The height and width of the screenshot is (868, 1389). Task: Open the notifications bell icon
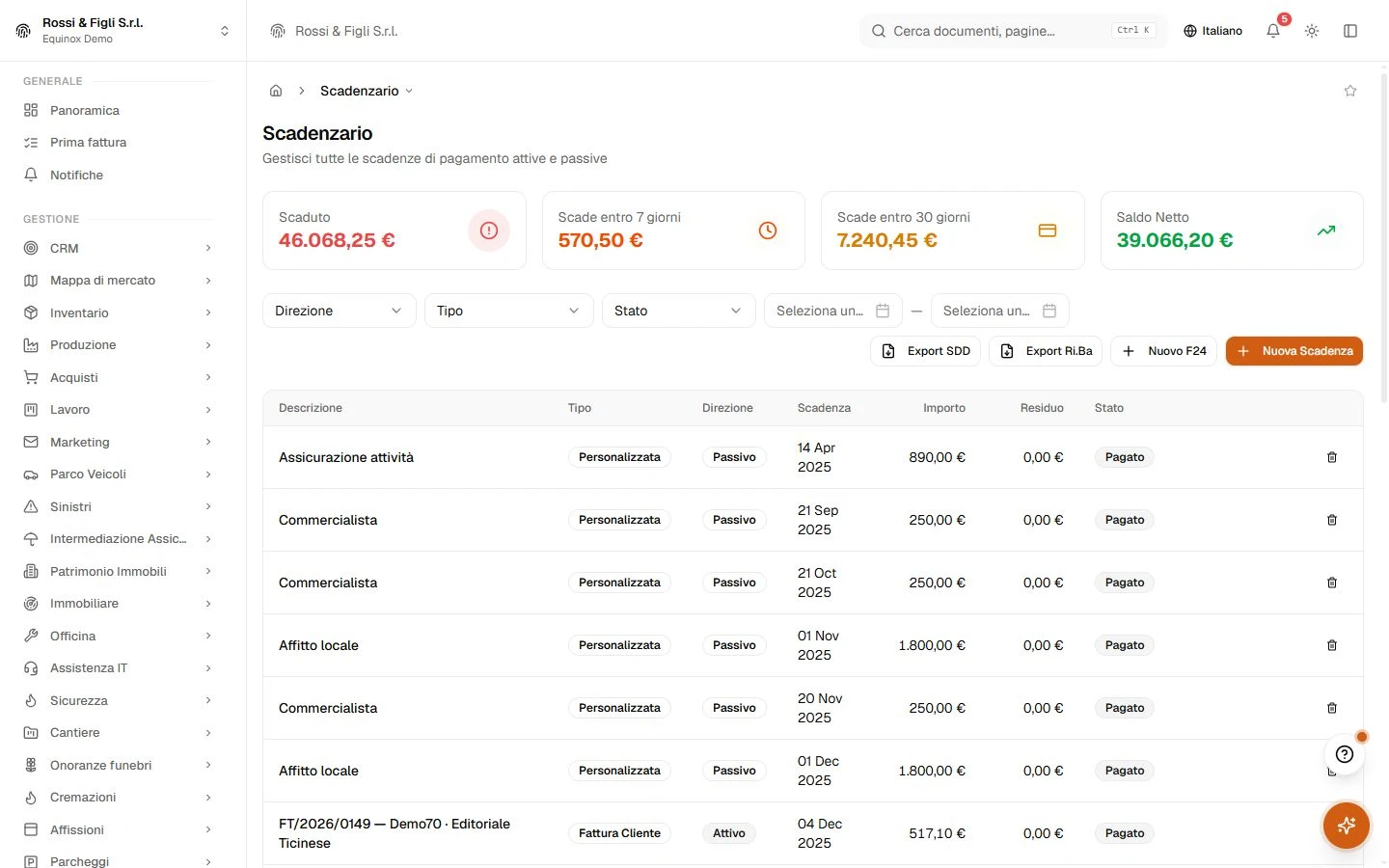1273,31
